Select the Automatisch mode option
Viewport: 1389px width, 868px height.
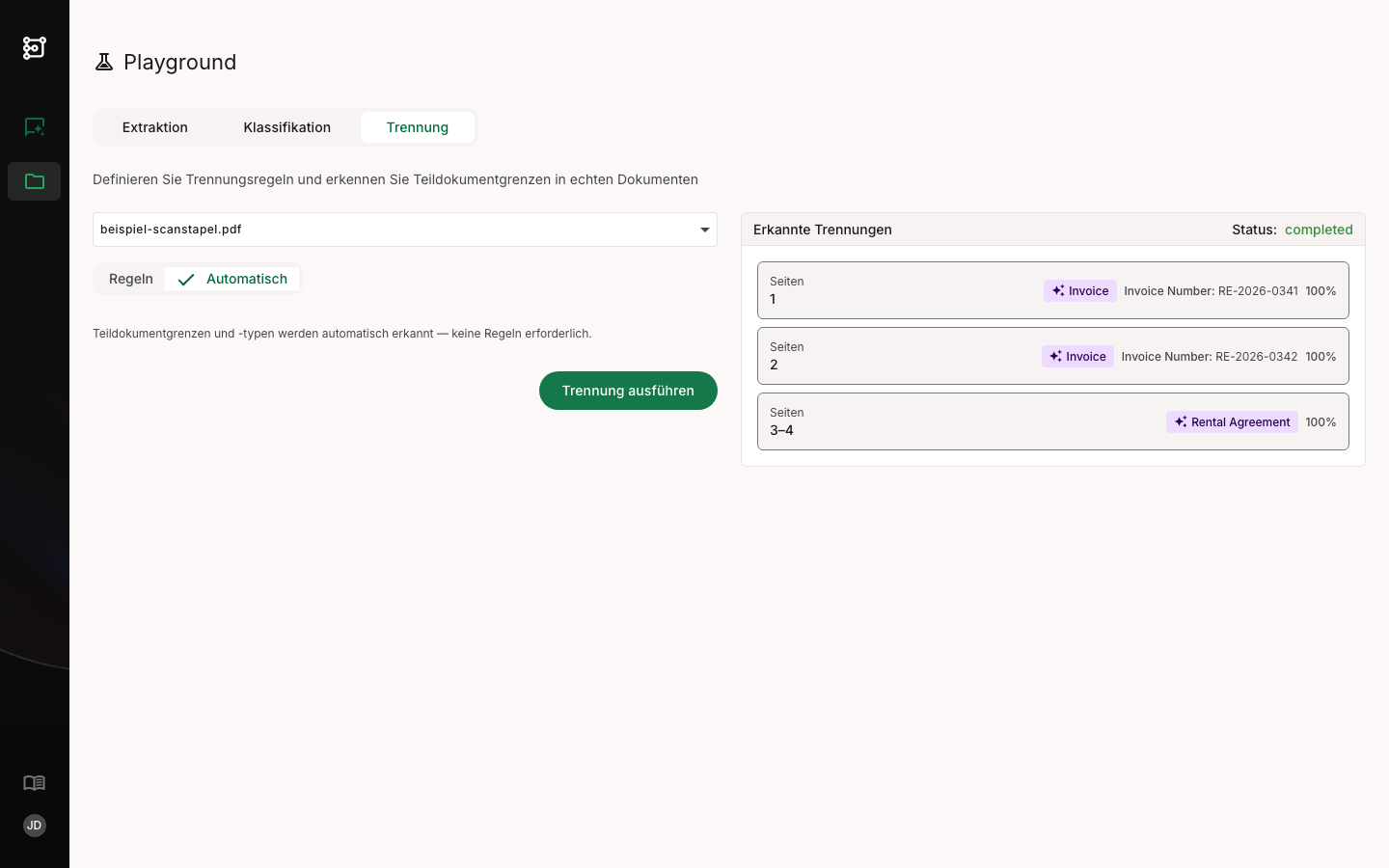click(232, 279)
